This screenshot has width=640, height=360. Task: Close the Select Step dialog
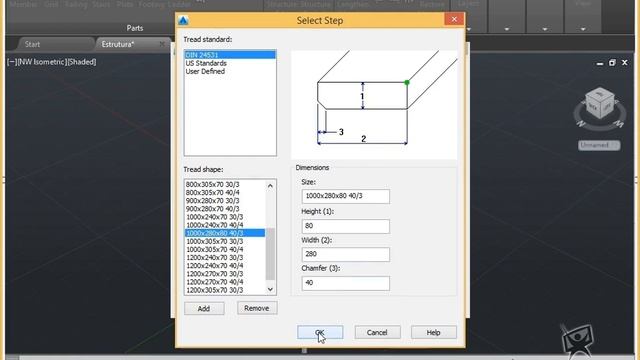(454, 19)
